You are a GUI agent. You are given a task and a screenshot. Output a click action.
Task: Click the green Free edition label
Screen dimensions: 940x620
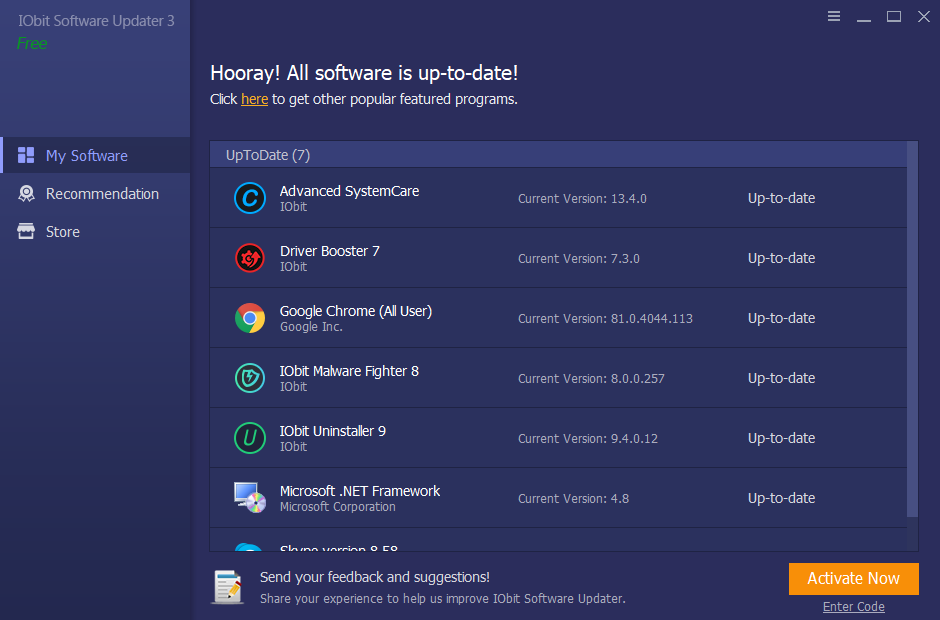coord(32,43)
